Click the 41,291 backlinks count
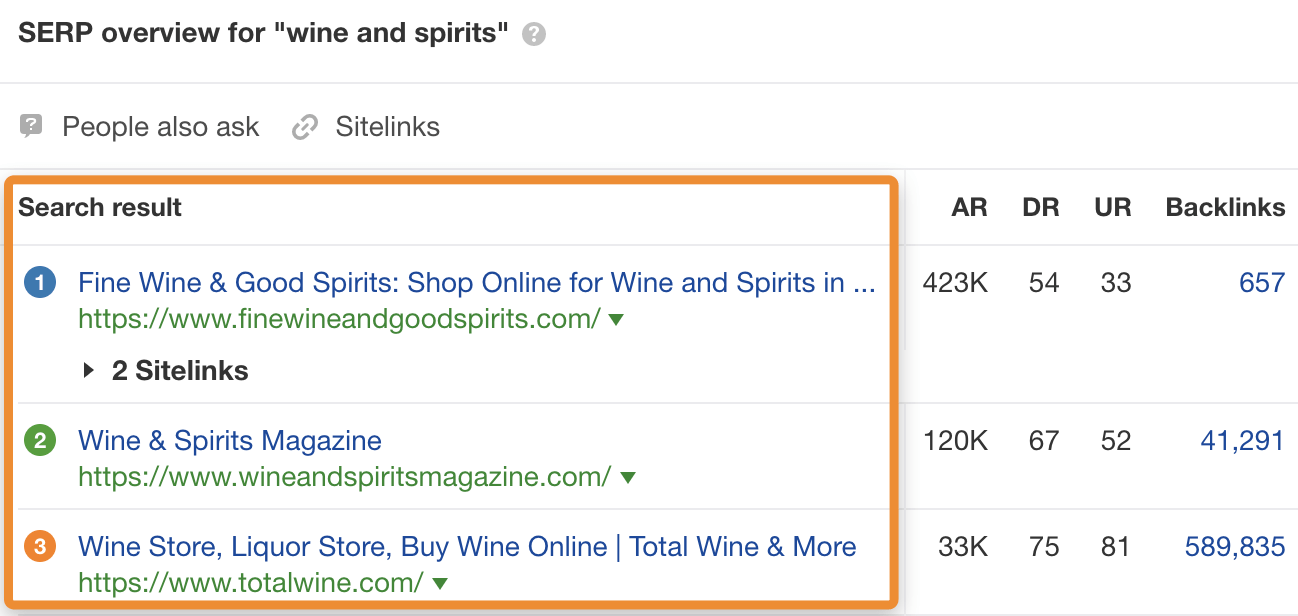 point(1243,440)
